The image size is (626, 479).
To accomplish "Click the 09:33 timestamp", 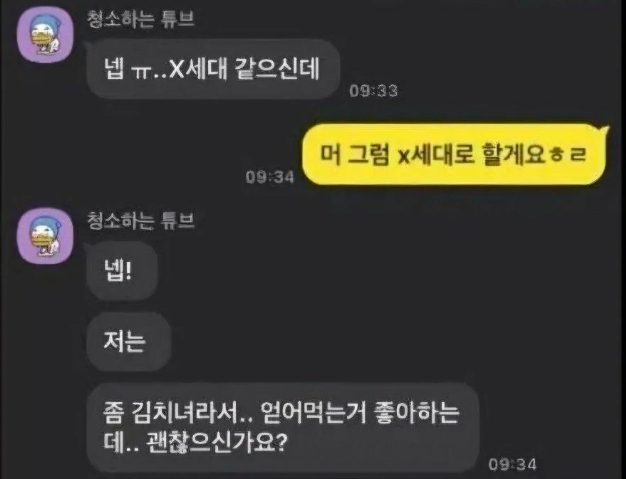I will 373,91.
